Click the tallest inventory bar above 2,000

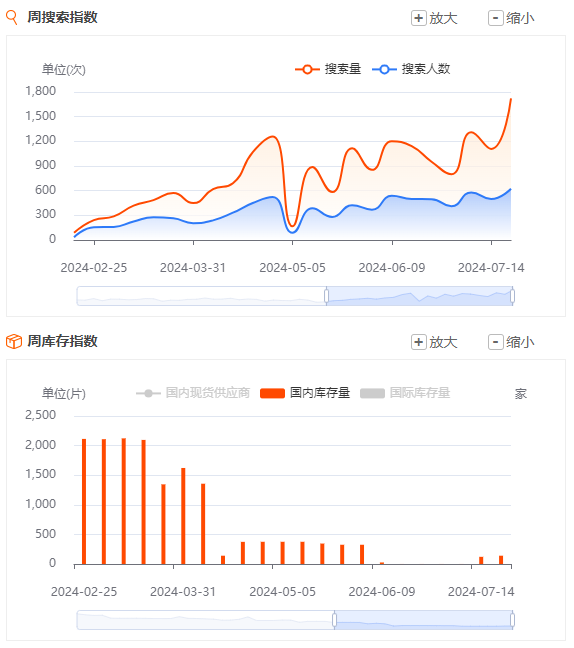[x=124, y=501]
